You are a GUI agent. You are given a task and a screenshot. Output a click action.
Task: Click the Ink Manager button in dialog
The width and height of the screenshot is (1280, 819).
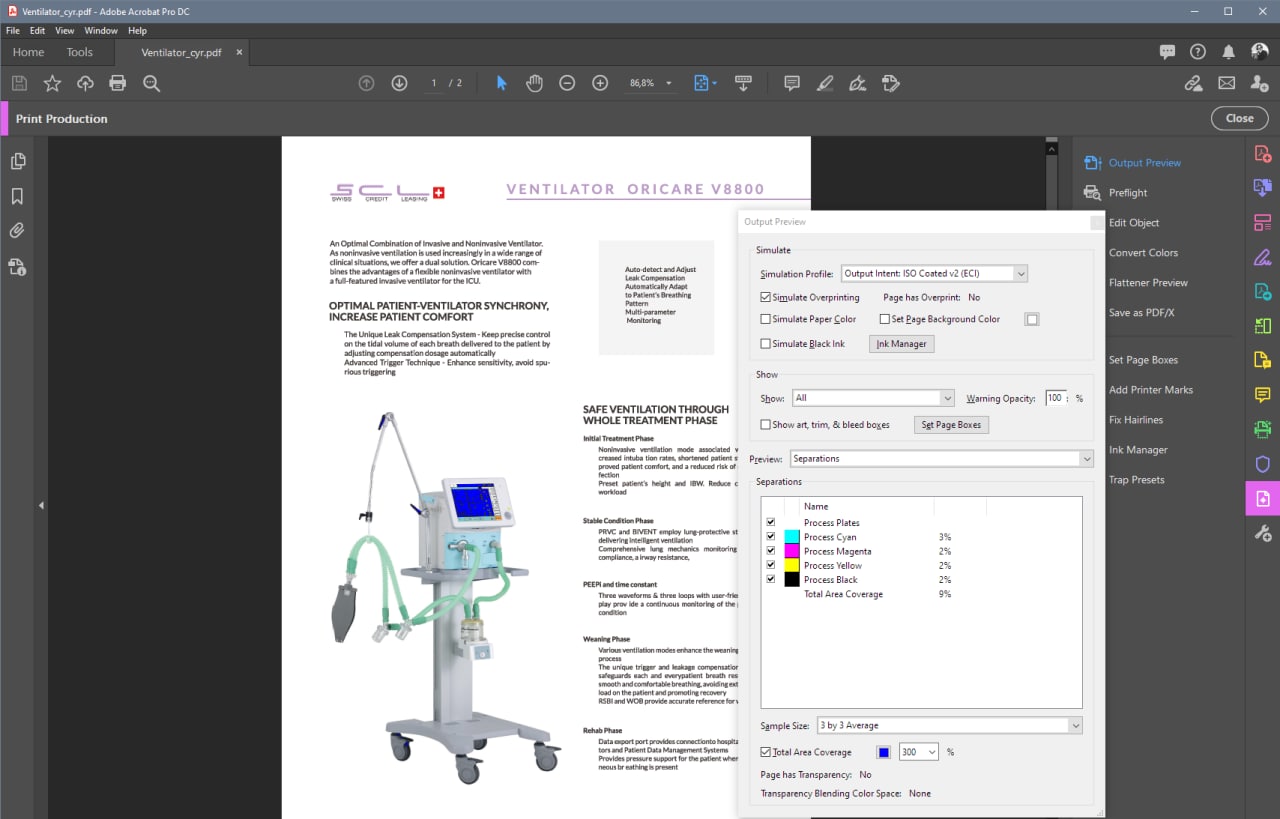tap(901, 344)
